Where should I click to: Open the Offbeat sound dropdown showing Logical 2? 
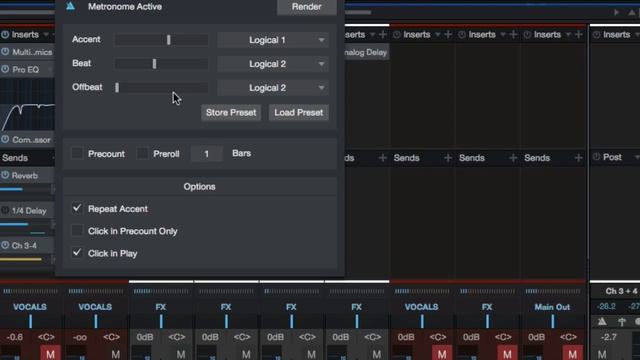(273, 88)
